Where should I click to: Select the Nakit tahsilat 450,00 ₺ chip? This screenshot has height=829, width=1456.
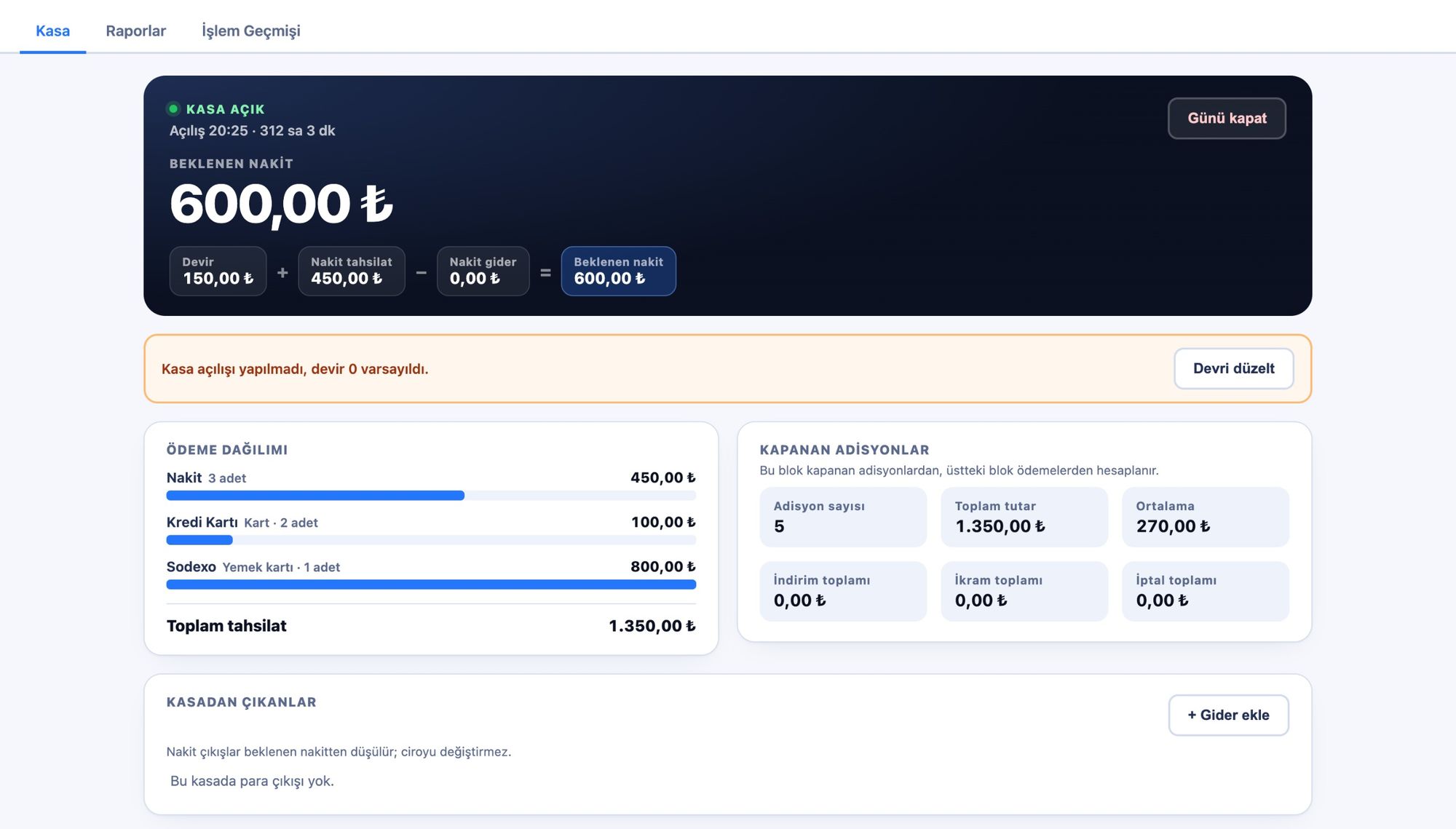[x=351, y=271]
